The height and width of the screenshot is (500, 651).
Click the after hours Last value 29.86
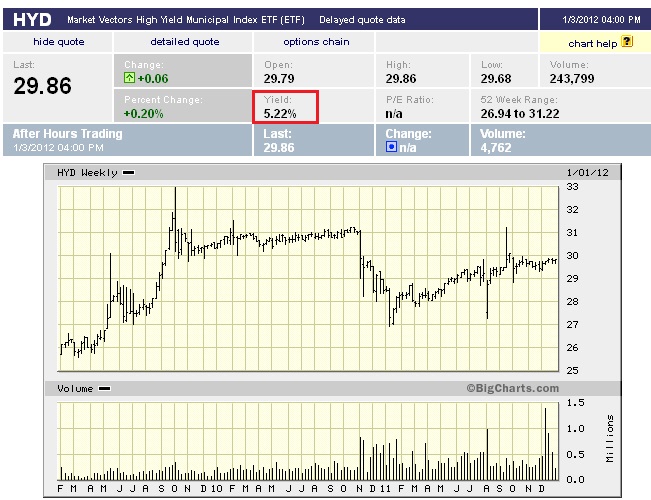(x=279, y=147)
